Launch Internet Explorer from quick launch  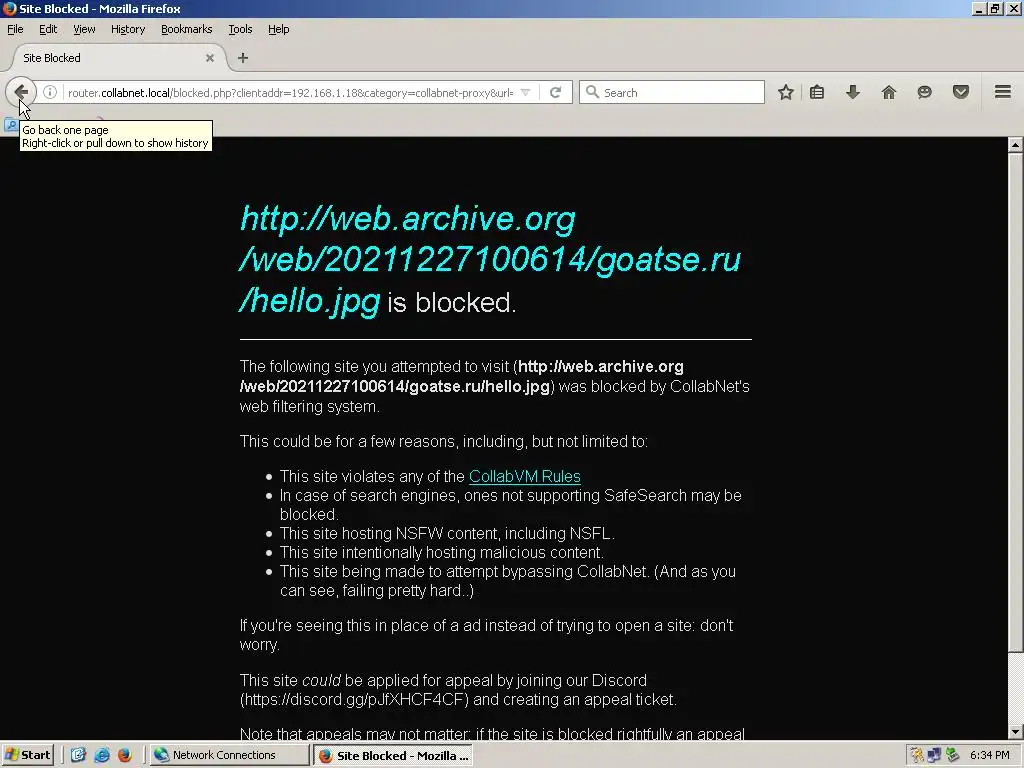coord(102,755)
